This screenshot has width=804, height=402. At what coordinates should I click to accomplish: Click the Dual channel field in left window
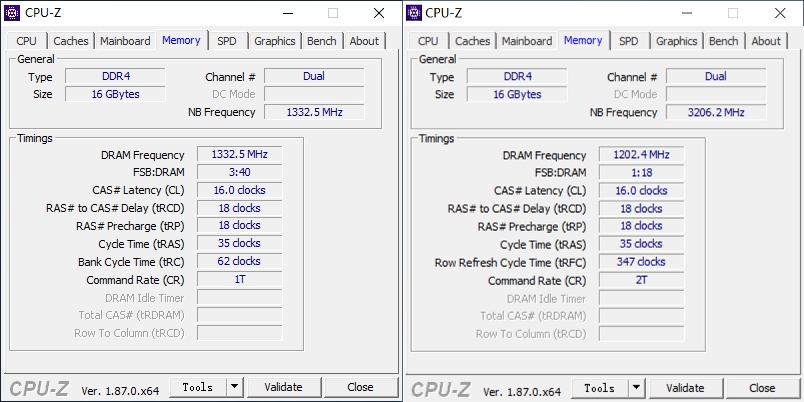click(314, 76)
